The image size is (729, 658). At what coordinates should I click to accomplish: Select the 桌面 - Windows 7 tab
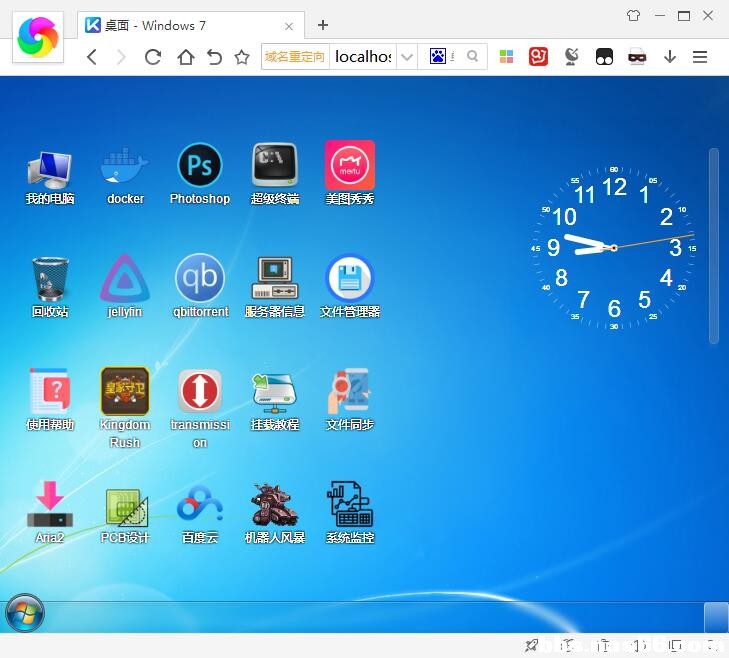coord(191,25)
